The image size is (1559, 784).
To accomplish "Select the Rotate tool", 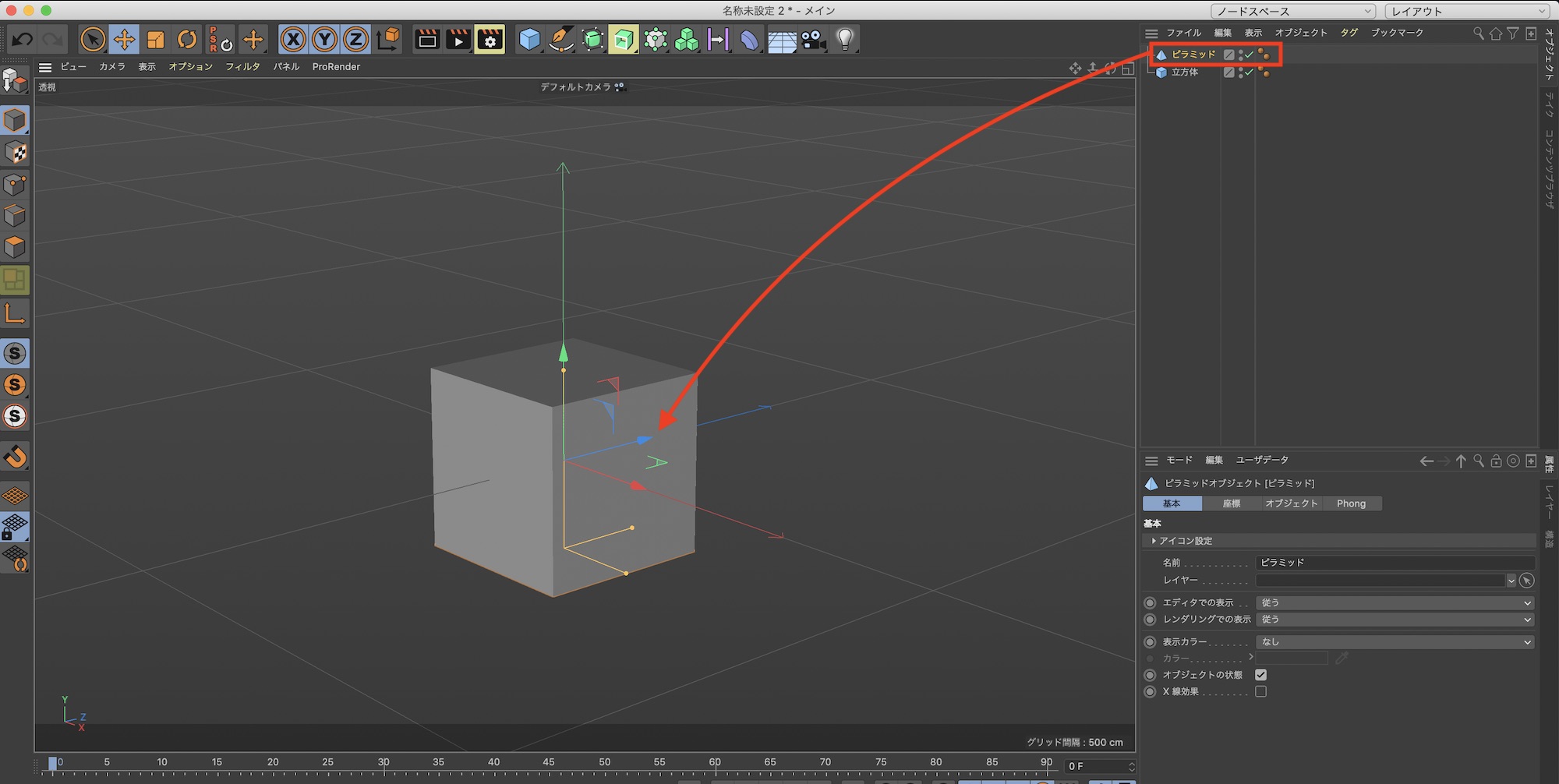I will 187,39.
